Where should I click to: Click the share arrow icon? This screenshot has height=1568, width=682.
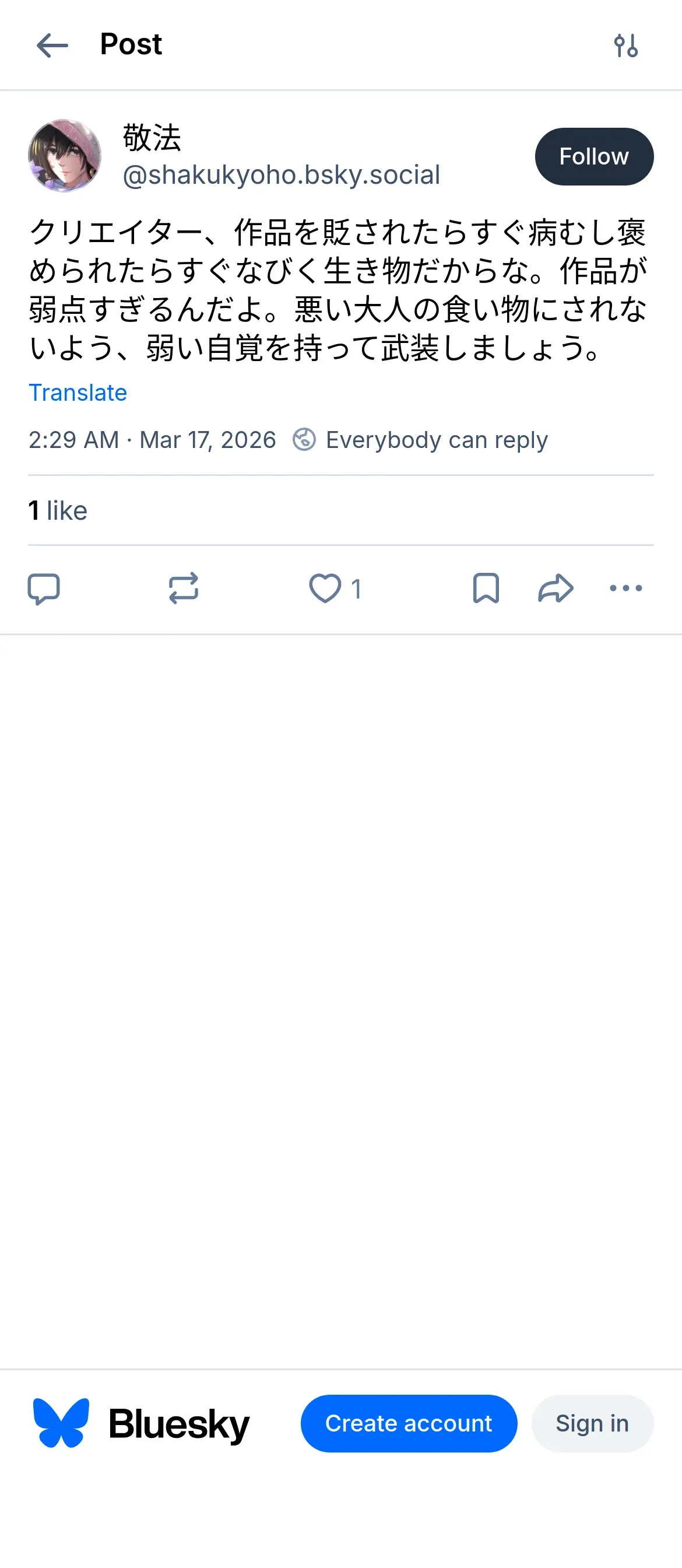(x=556, y=589)
